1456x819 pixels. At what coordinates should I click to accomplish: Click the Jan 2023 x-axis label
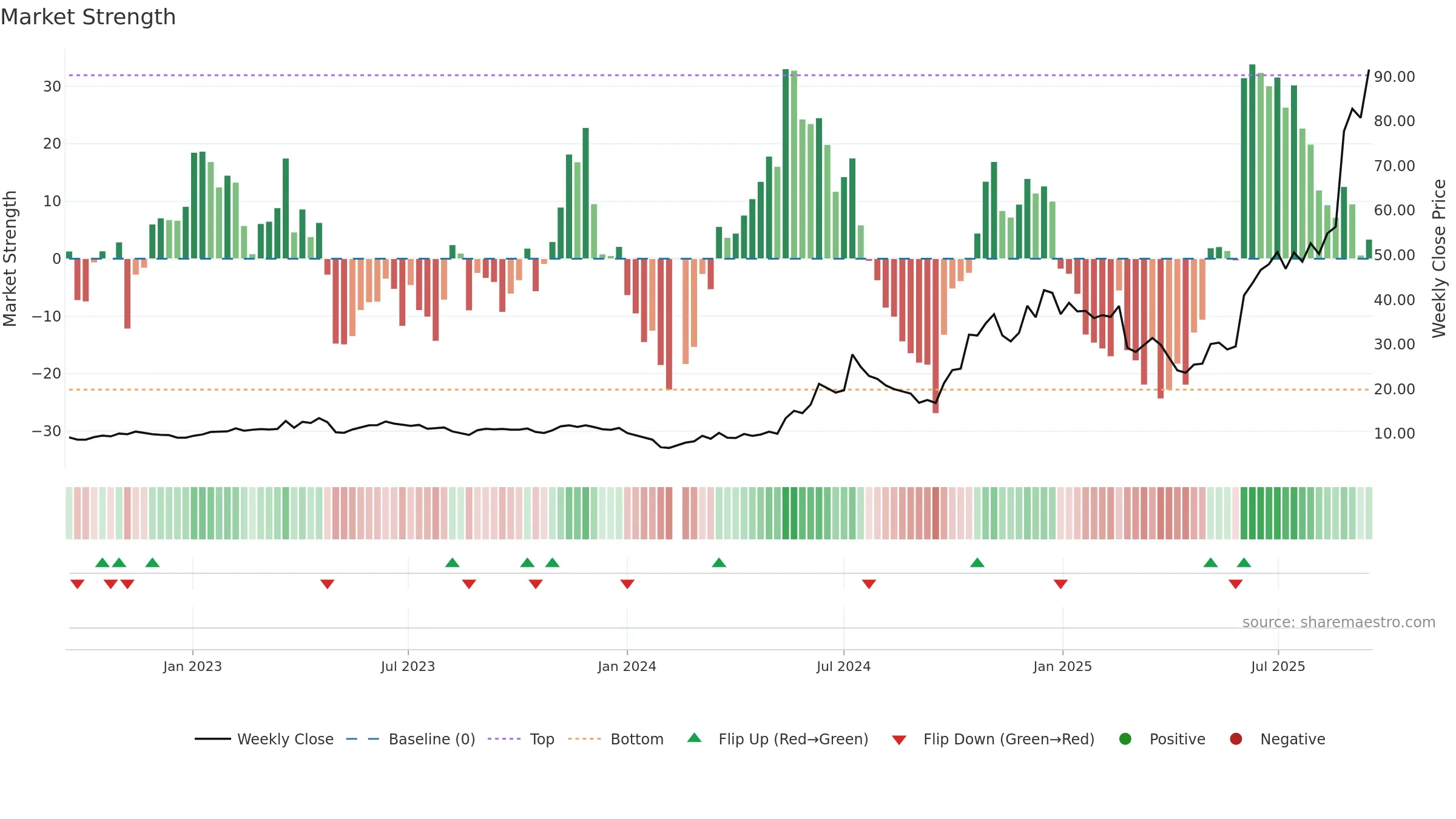[192, 666]
